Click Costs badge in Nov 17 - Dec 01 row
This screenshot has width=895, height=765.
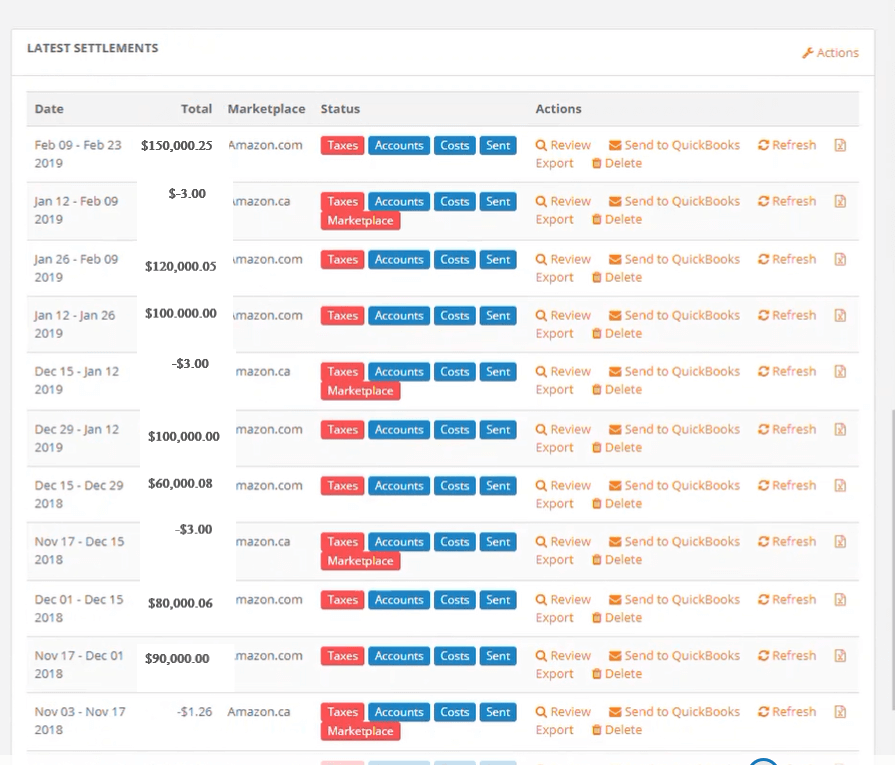pyautogui.click(x=454, y=655)
